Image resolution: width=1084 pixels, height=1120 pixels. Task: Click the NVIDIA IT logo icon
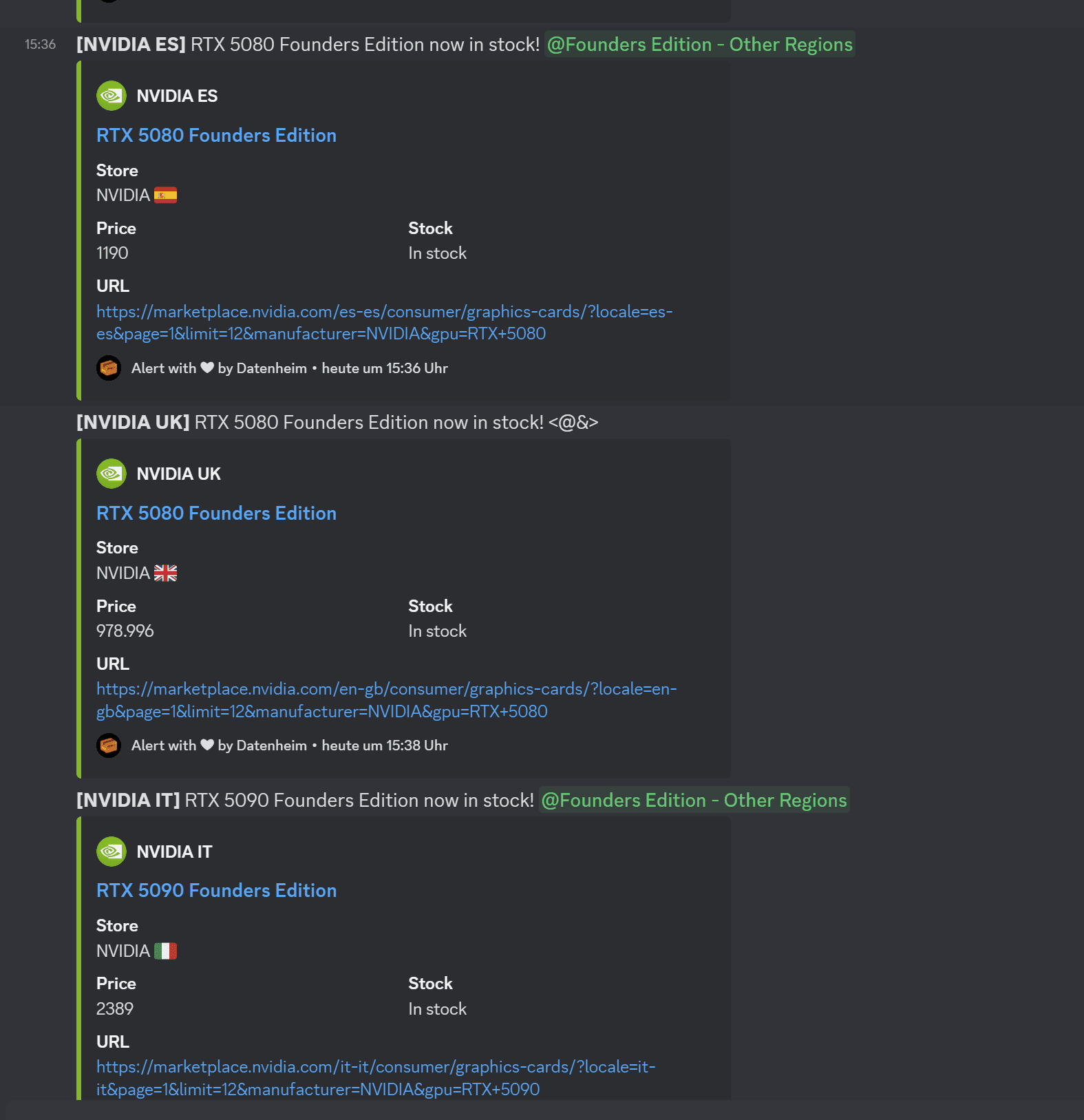(x=111, y=852)
